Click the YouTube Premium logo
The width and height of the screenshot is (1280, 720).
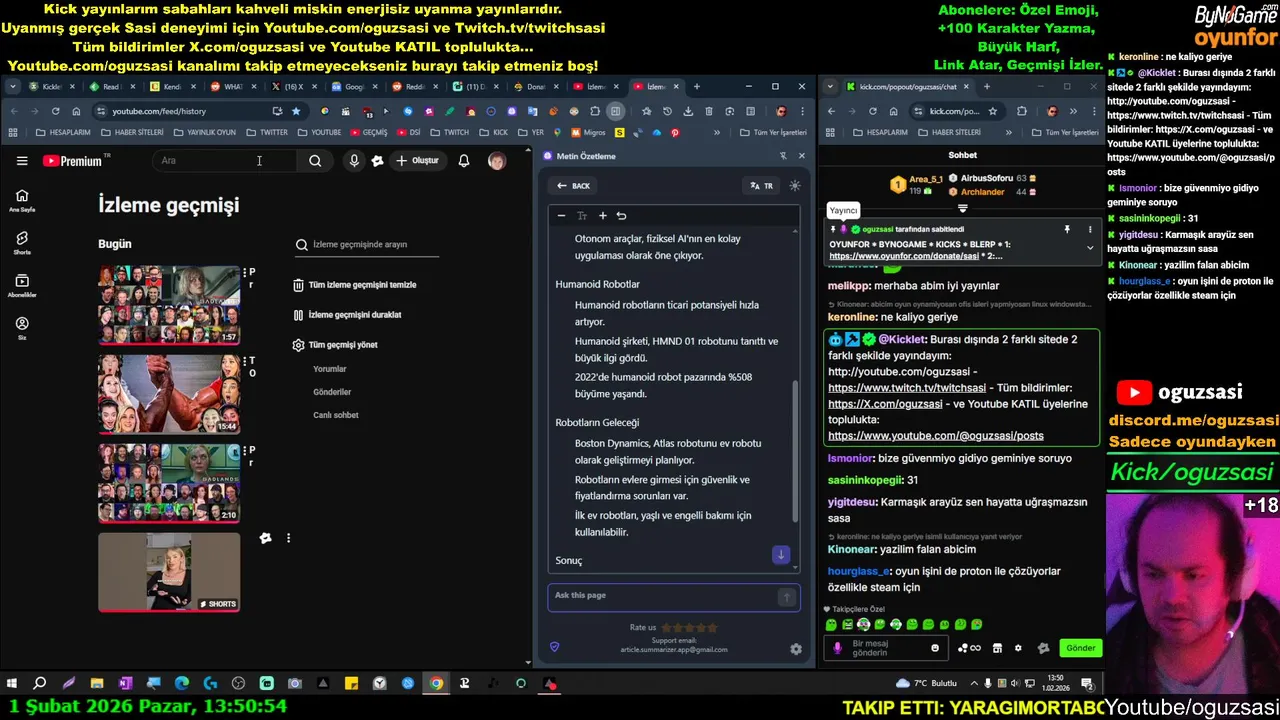72,161
